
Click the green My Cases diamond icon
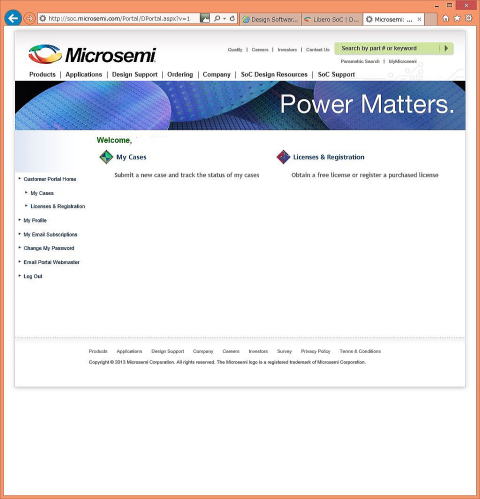tap(106, 157)
